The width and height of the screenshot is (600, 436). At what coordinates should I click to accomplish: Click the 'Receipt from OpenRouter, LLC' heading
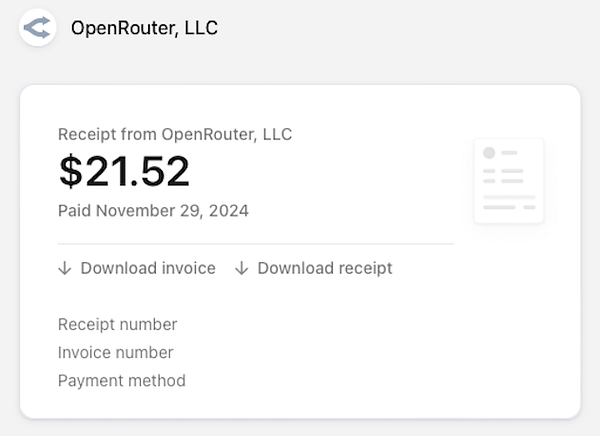point(175,134)
